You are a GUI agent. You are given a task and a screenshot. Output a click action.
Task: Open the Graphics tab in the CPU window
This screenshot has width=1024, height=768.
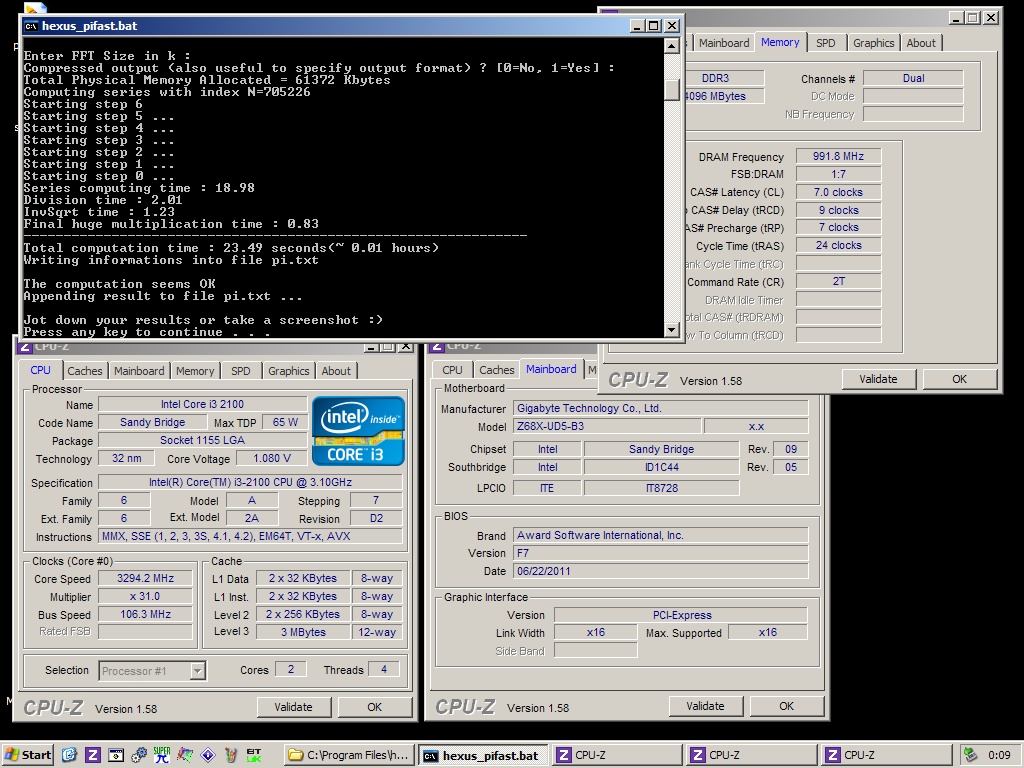click(x=289, y=371)
